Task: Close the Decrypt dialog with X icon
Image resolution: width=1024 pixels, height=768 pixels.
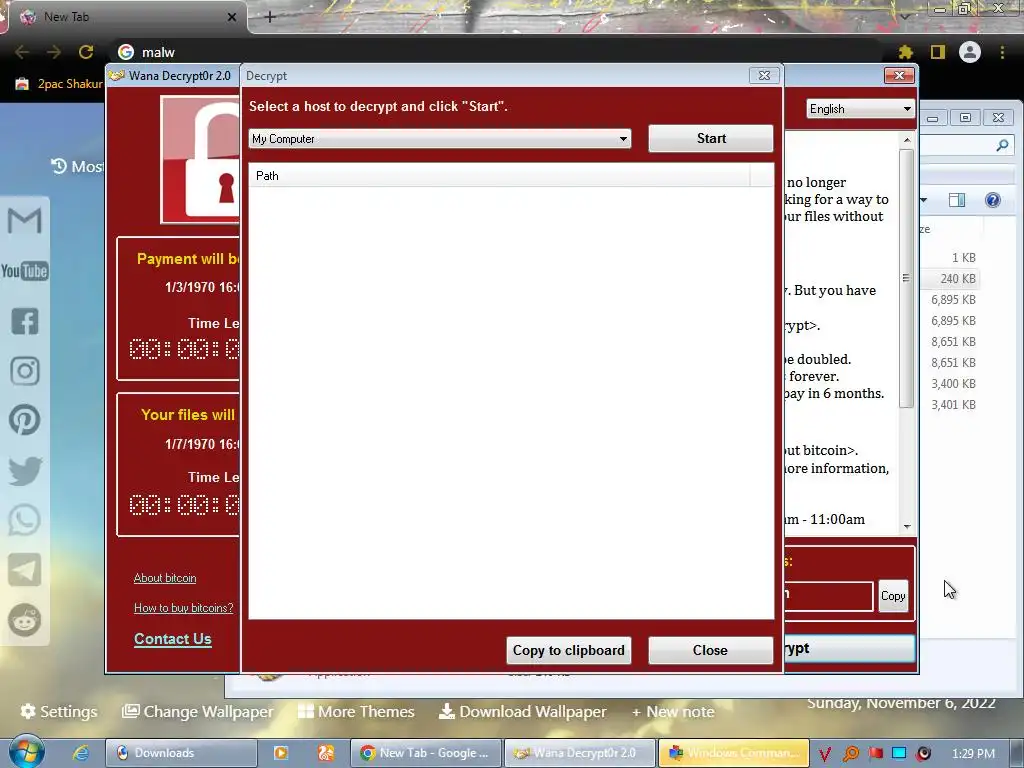Action: [764, 75]
